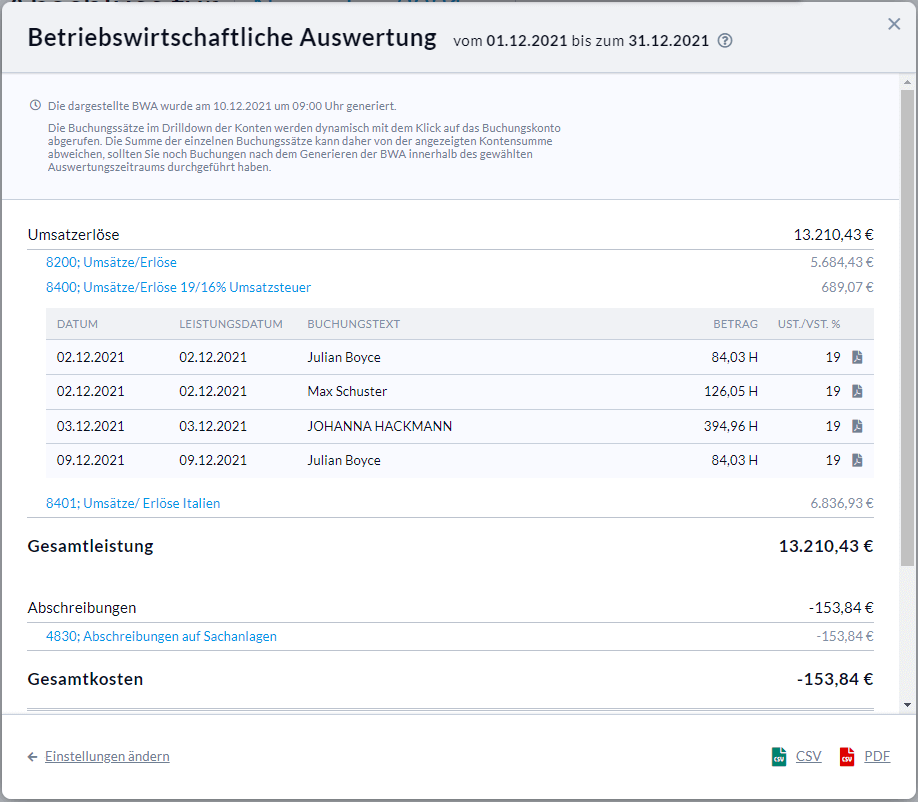Image resolution: width=918 pixels, height=802 pixels.
Task: Expand account 8401 Umsätze/Erlöse Italien
Action: (133, 503)
